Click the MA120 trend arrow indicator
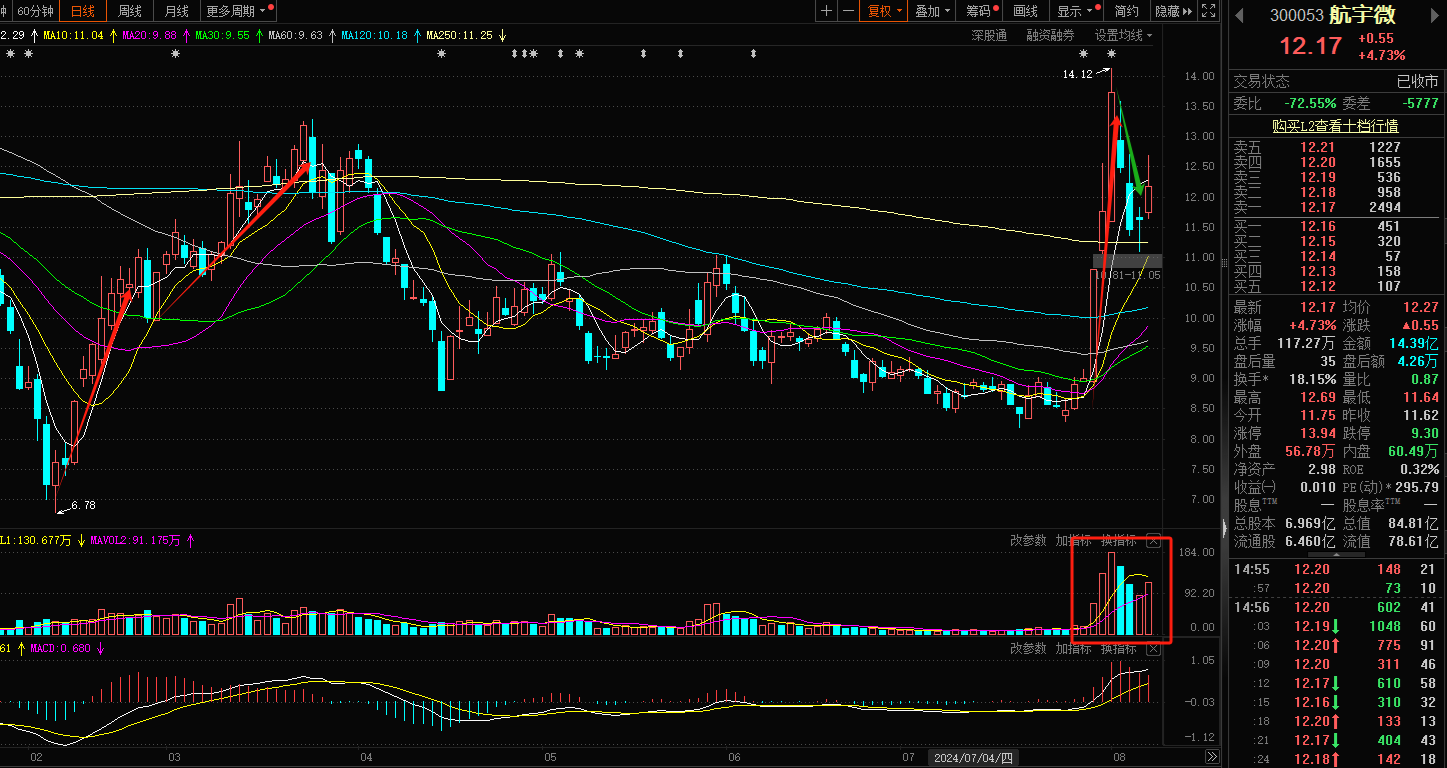The width and height of the screenshot is (1447, 768). point(418,35)
